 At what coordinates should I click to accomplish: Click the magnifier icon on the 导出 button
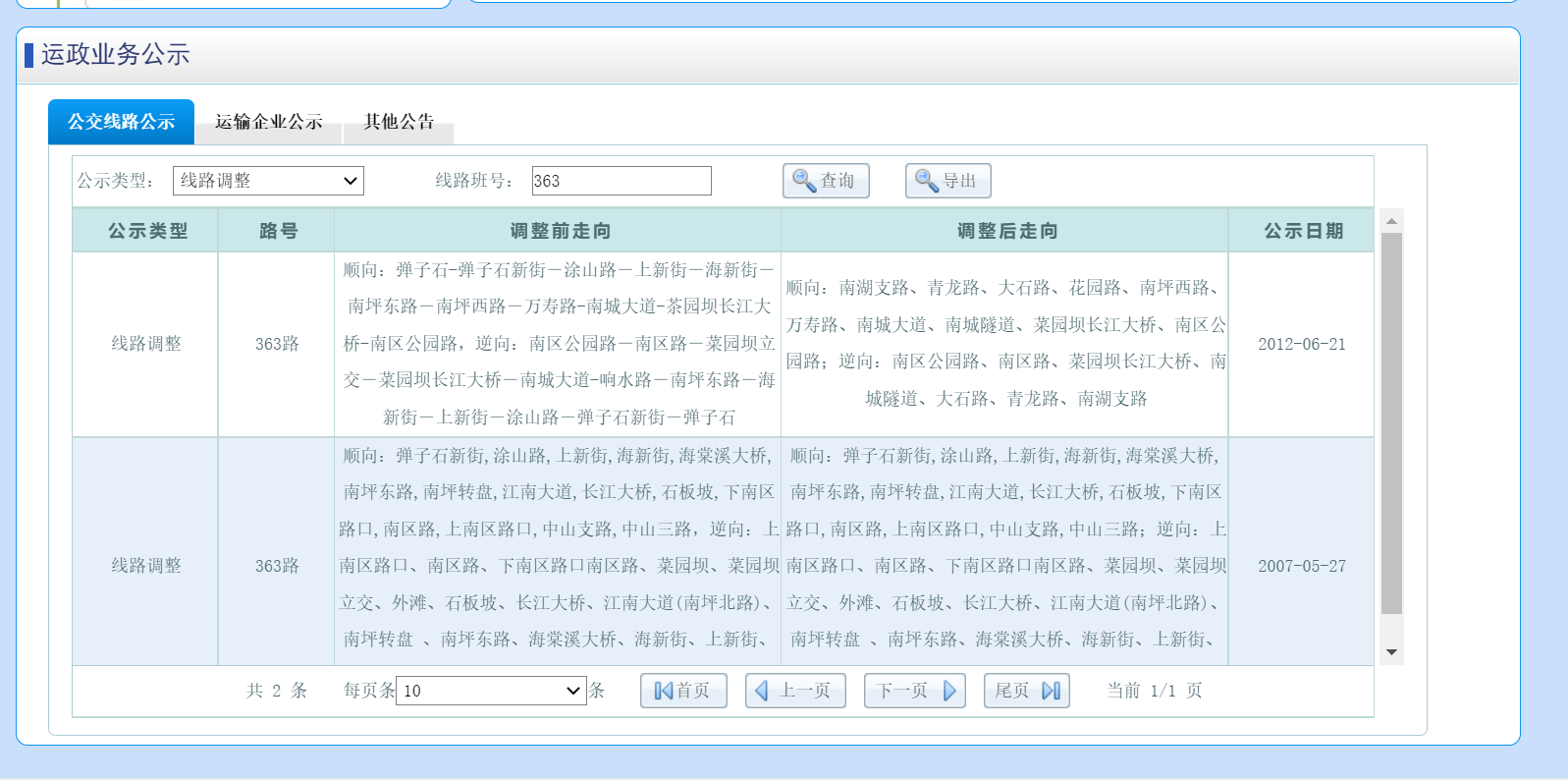pos(927,181)
